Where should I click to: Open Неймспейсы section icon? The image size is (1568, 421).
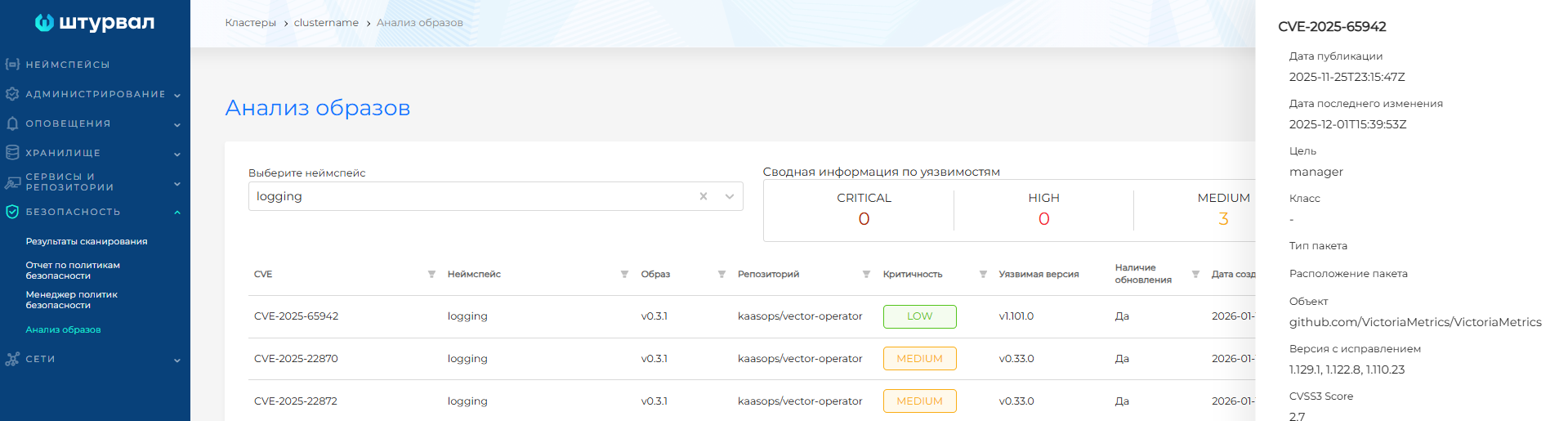(x=12, y=64)
